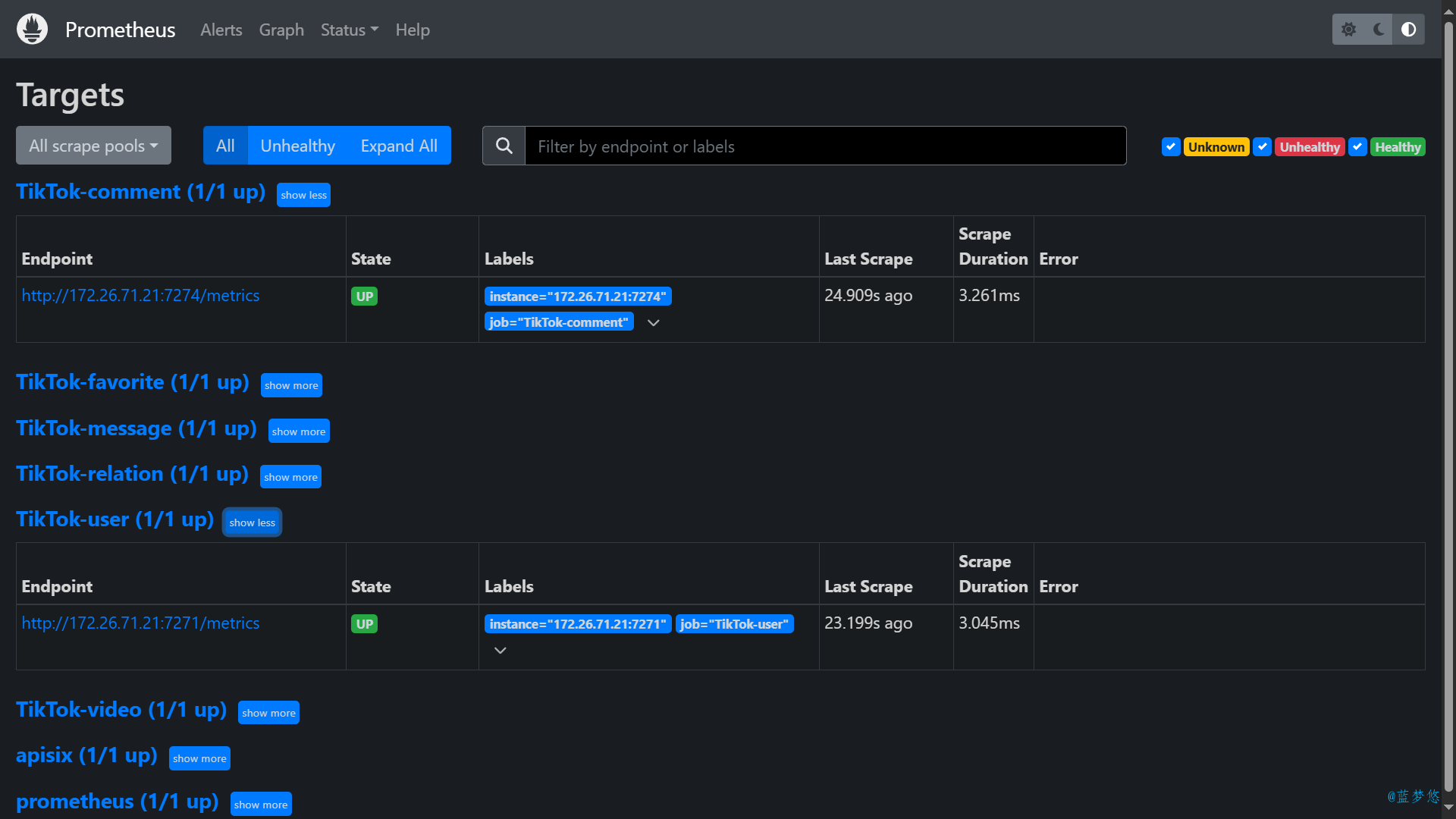Open the 172.26.71.21:7274 metrics endpoint link
Viewport: 1456px width, 819px height.
pos(140,296)
